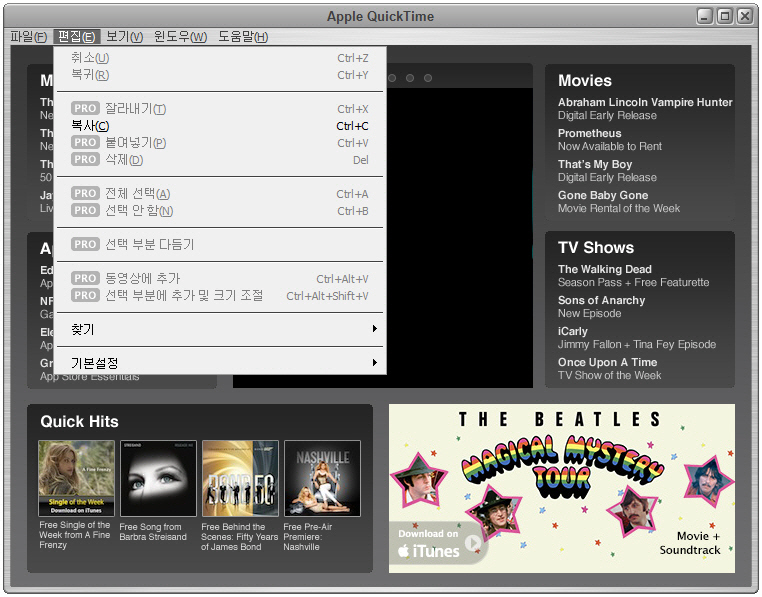
Task: Open the 보기(V) menu
Action: (x=124, y=36)
